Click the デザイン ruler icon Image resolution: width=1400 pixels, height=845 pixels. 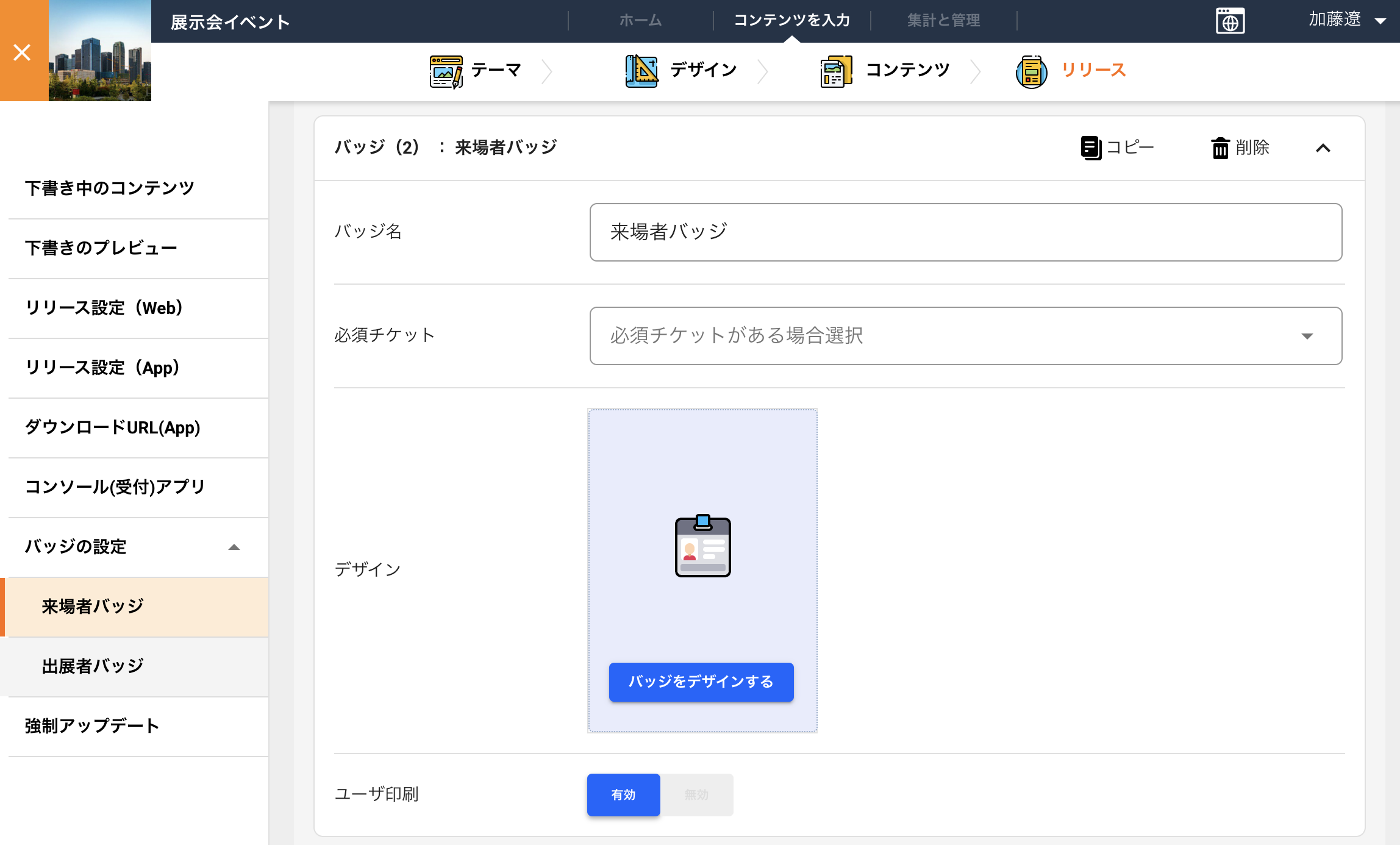[641, 71]
